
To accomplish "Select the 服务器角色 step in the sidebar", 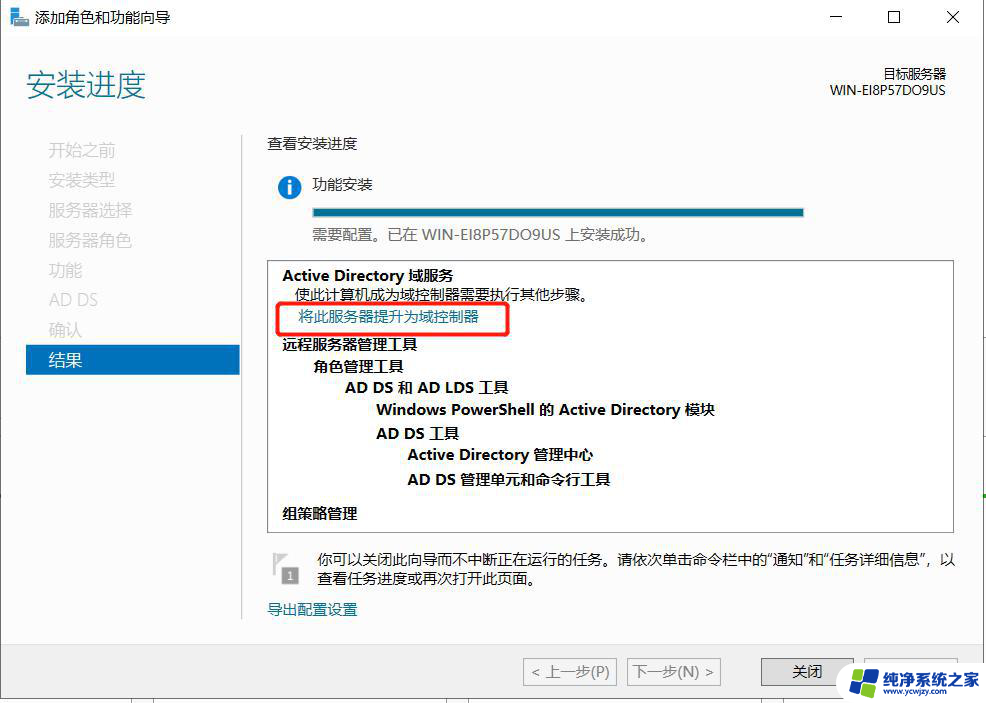I will tap(90, 240).
